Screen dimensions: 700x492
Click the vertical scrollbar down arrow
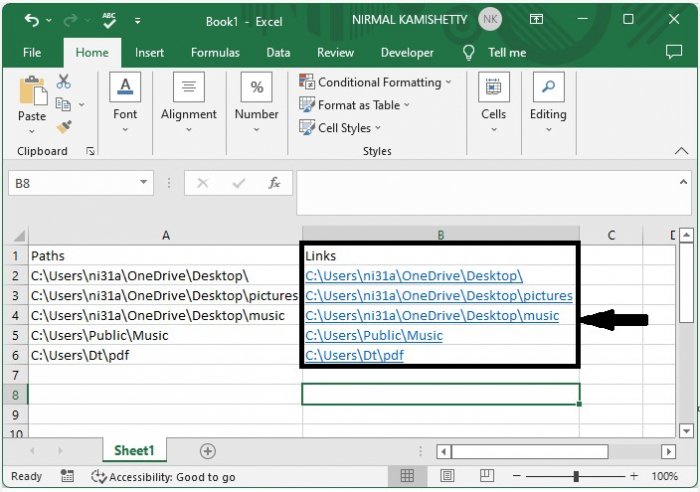pyautogui.click(x=686, y=431)
